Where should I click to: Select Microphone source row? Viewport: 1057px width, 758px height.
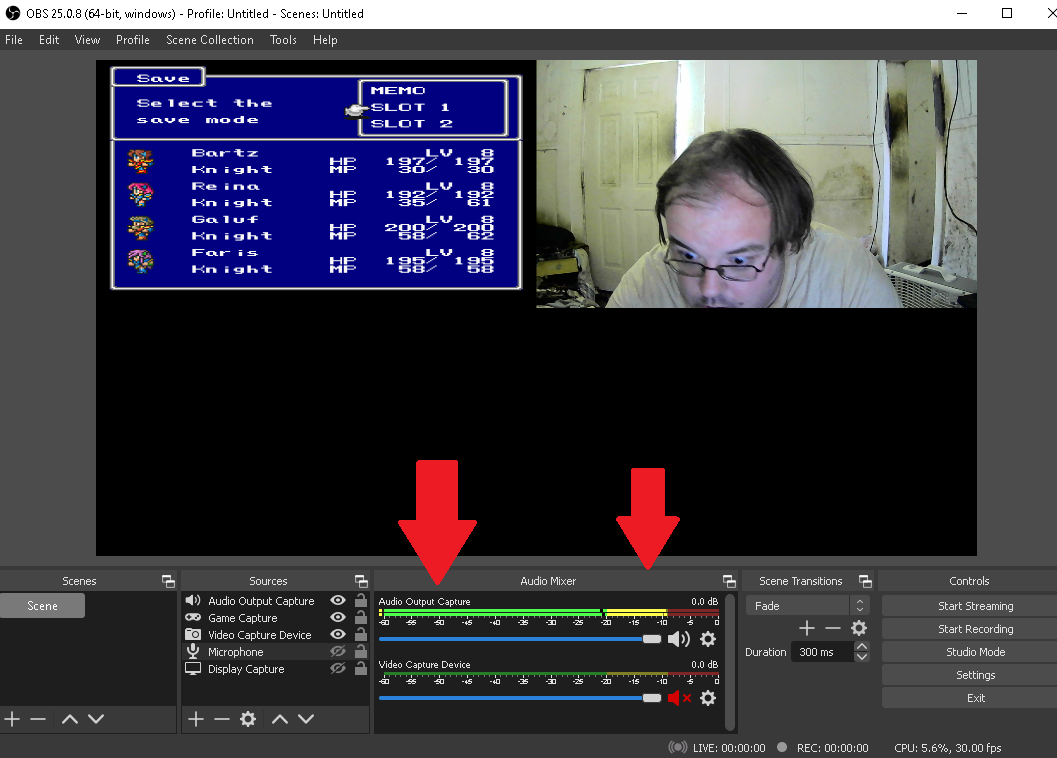pos(275,651)
